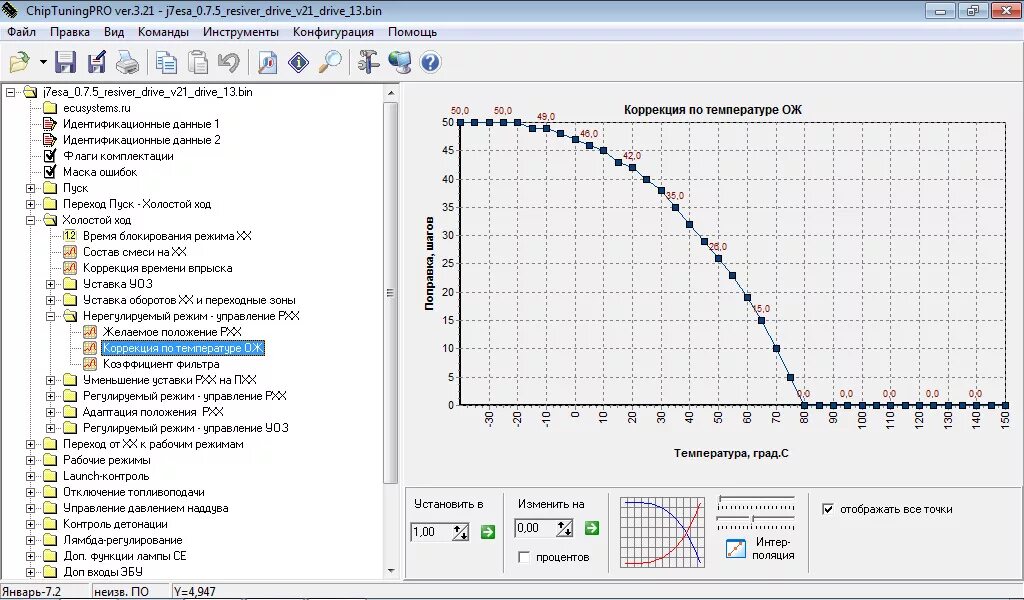Apply 'Установить в' value with green arrow
This screenshot has width=1024, height=600.
(488, 532)
